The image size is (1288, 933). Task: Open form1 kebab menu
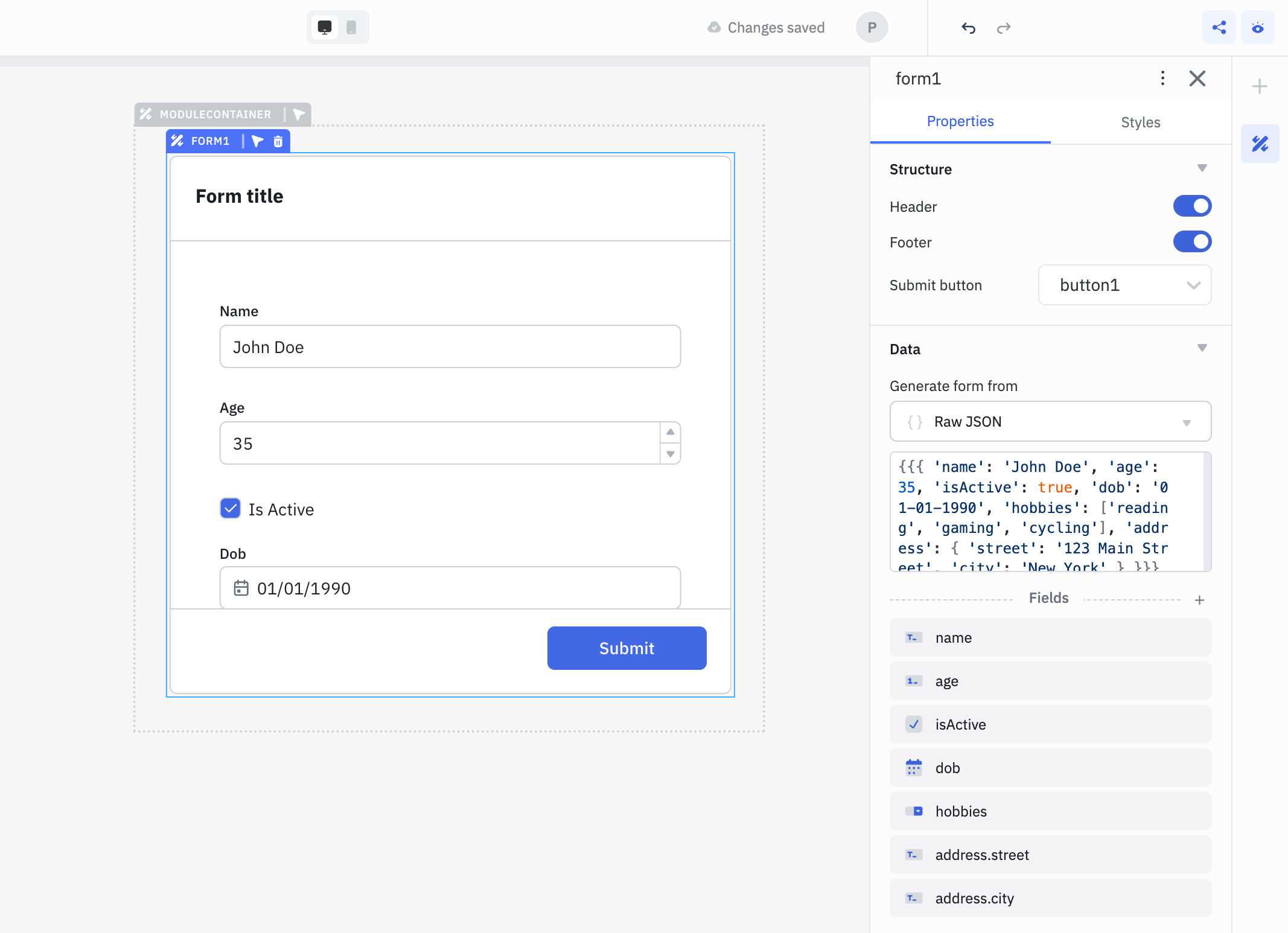coord(1162,78)
